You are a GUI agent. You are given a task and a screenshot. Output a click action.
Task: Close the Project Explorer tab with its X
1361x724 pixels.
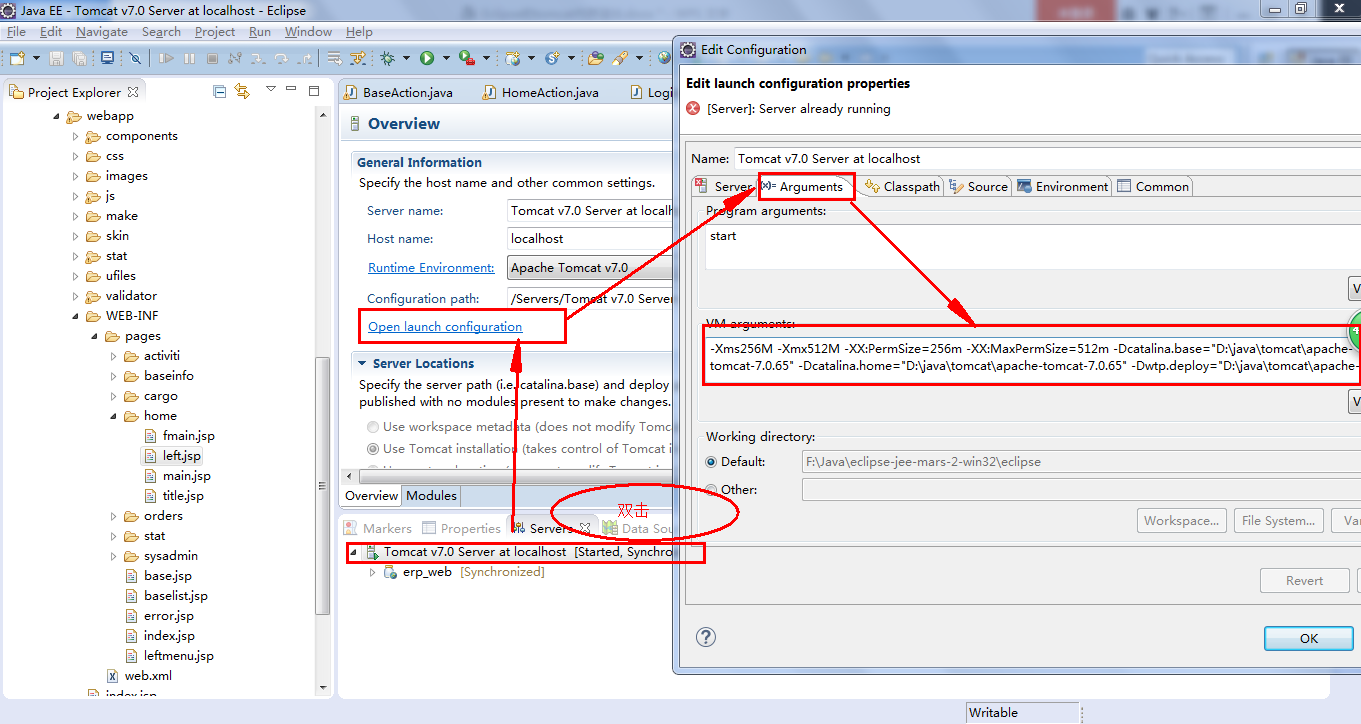click(133, 92)
